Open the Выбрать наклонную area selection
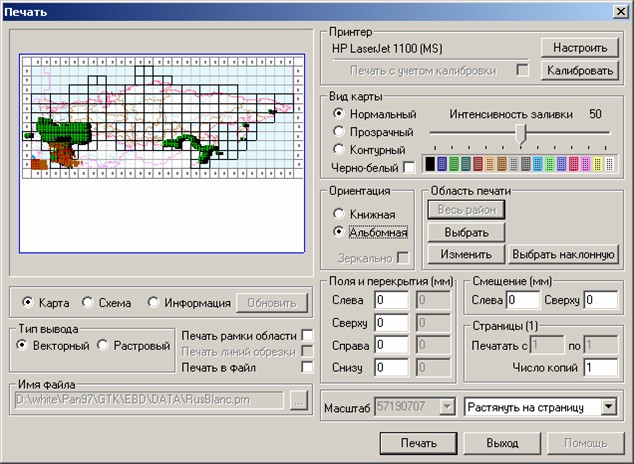 [x=561, y=254]
